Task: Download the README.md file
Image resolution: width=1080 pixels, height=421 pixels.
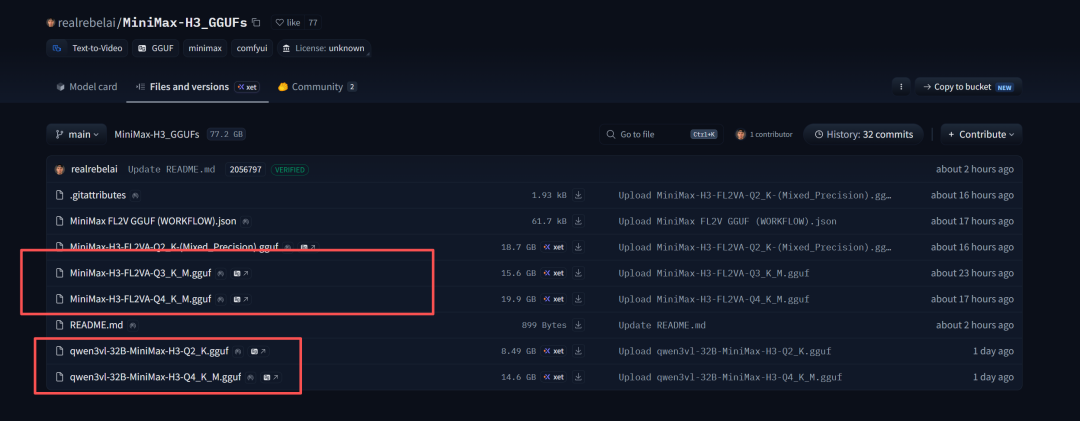Action: pyautogui.click(x=579, y=325)
